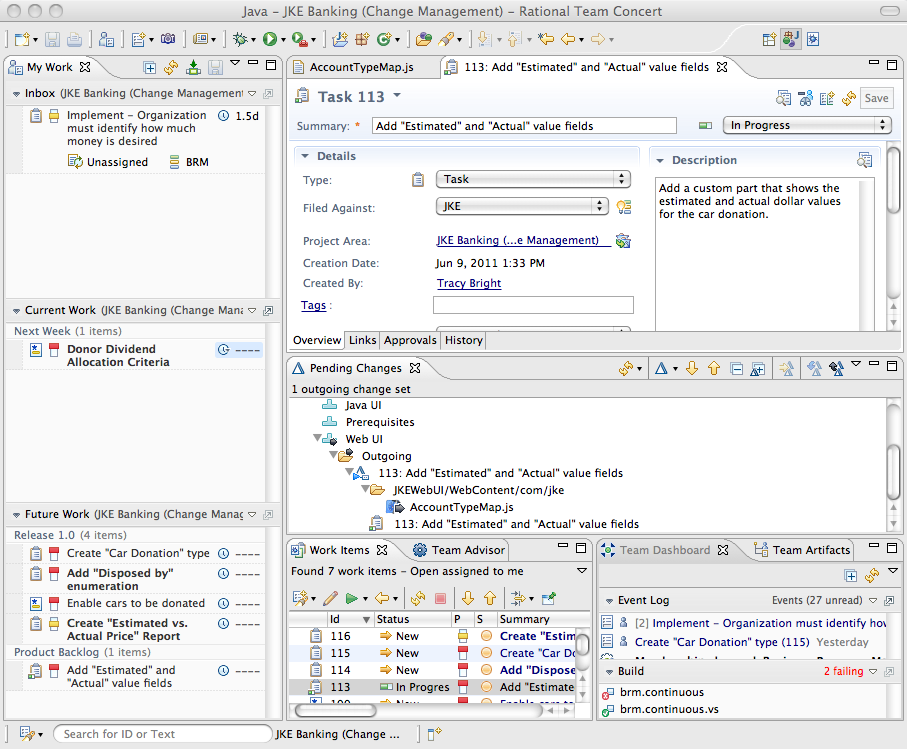Click the Open Perspective icon at top right
The image size is (907, 749).
point(769,39)
